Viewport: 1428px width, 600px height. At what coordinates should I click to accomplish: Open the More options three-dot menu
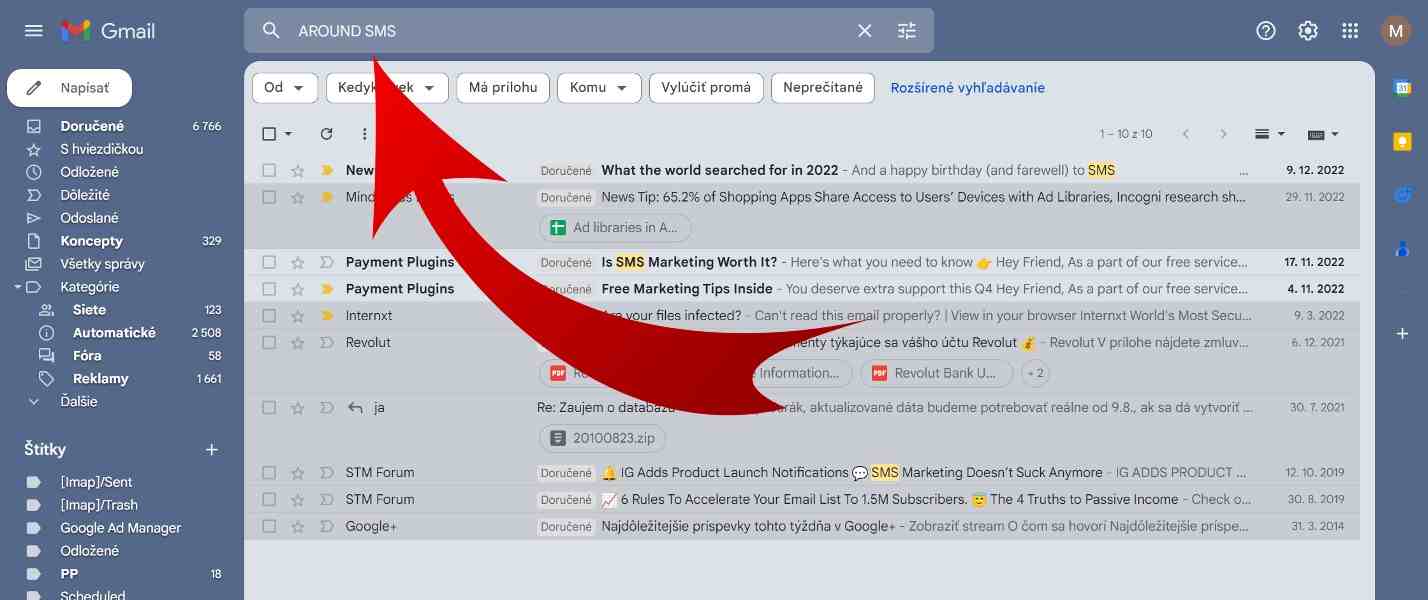pos(364,134)
